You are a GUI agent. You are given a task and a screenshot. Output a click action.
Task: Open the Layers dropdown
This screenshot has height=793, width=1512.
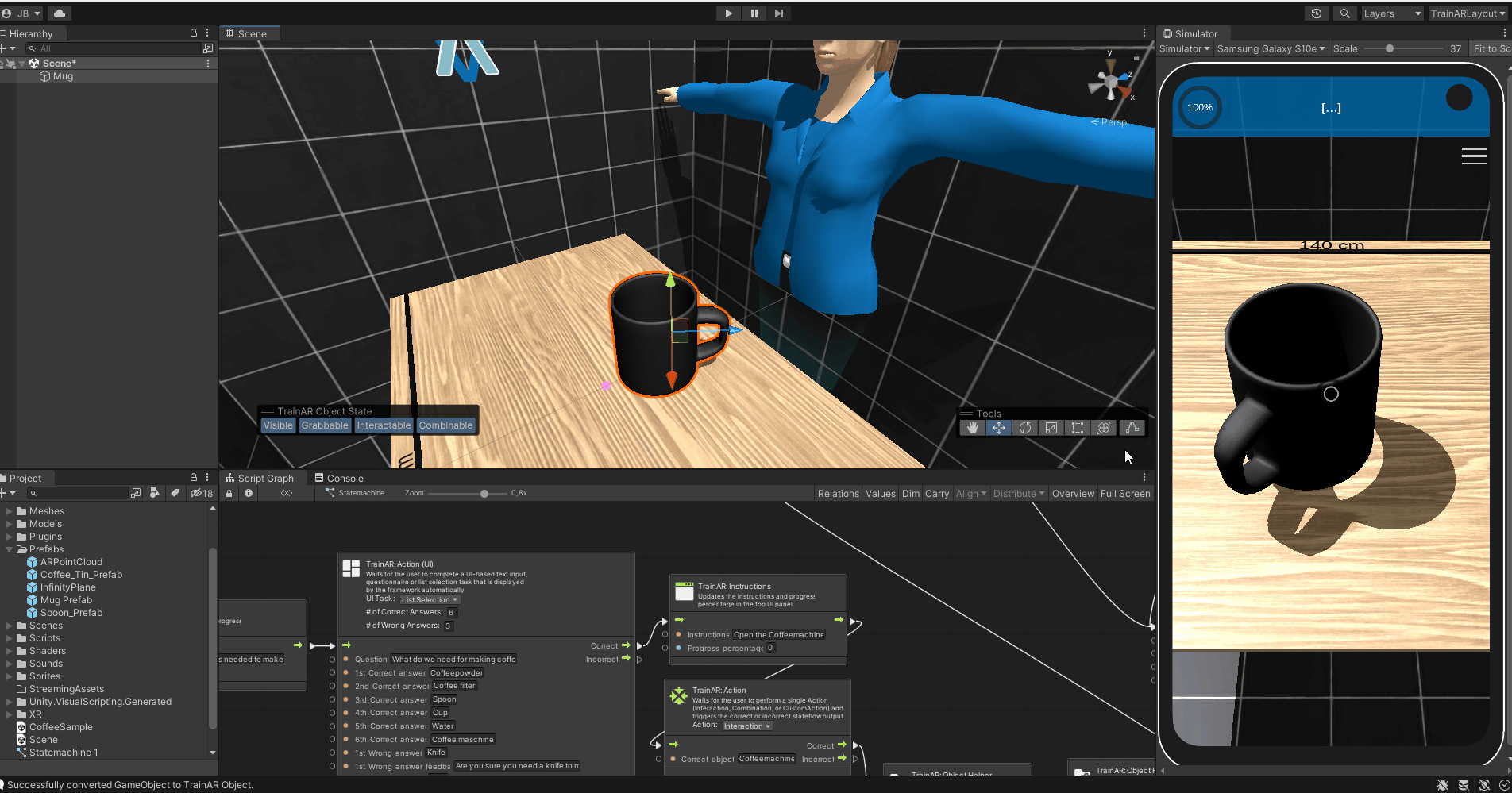pos(1392,13)
